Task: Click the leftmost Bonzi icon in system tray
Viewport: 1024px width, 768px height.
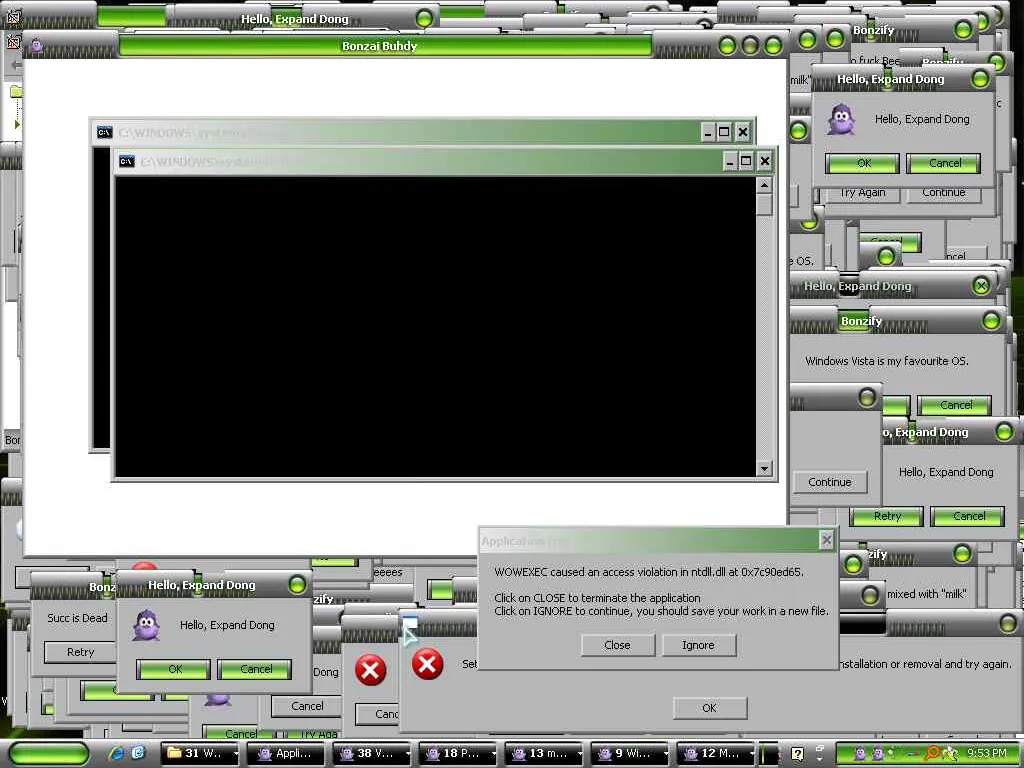Action: coord(861,754)
